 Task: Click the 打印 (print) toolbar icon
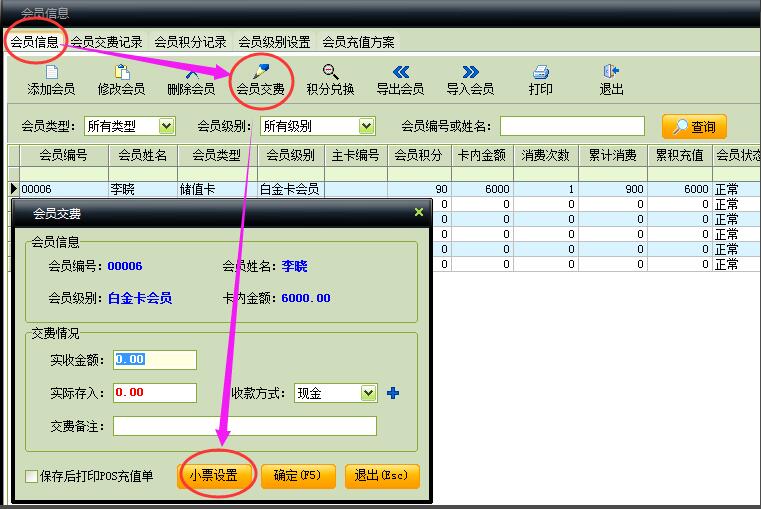(541, 80)
